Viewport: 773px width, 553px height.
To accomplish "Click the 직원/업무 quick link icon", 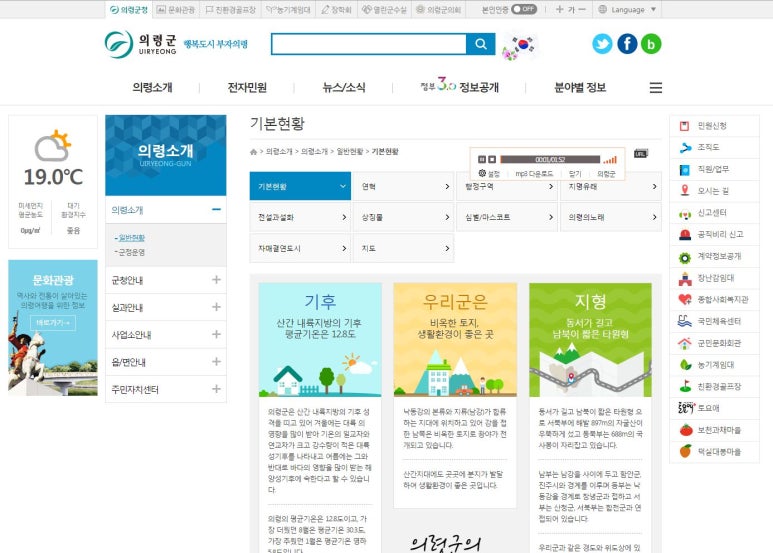I will click(x=684, y=170).
